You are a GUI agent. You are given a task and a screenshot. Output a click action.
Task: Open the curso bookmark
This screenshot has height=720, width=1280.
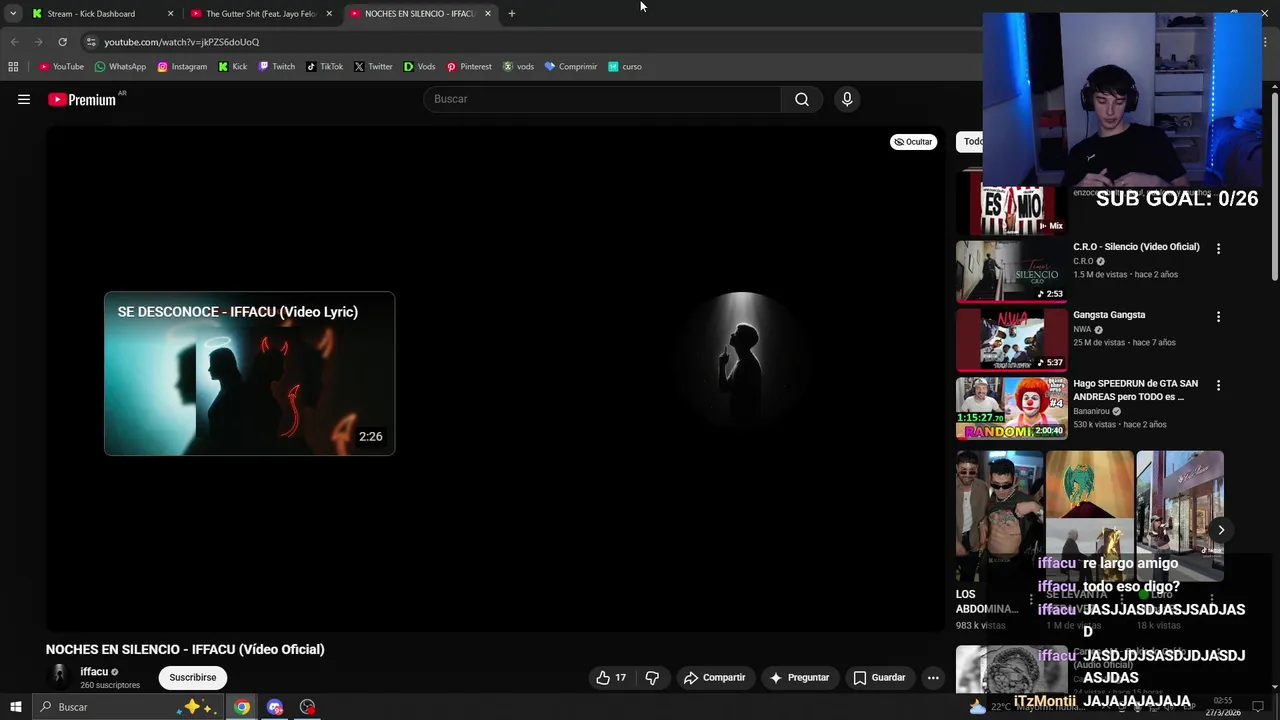(625, 67)
